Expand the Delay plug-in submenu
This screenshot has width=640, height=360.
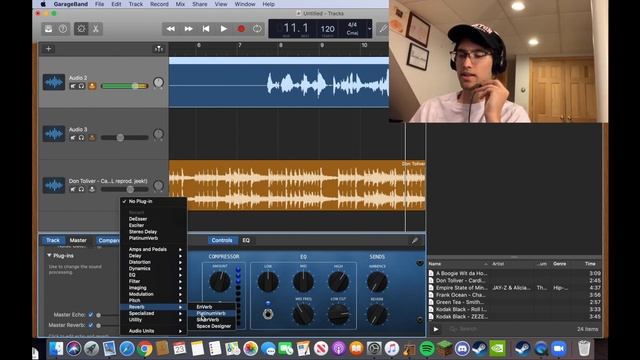[153, 256]
